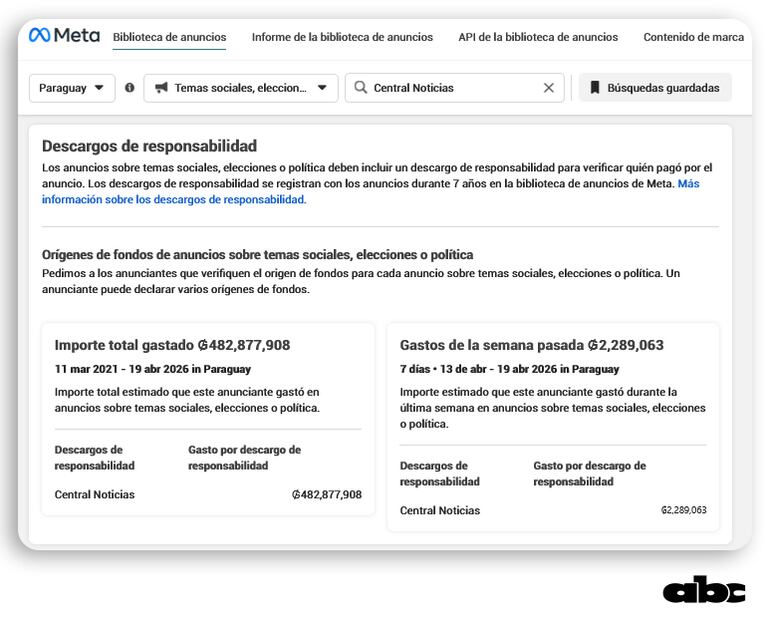Click Central Noticias in total spending table
The width and height of the screenshot is (770, 628).
pos(94,494)
